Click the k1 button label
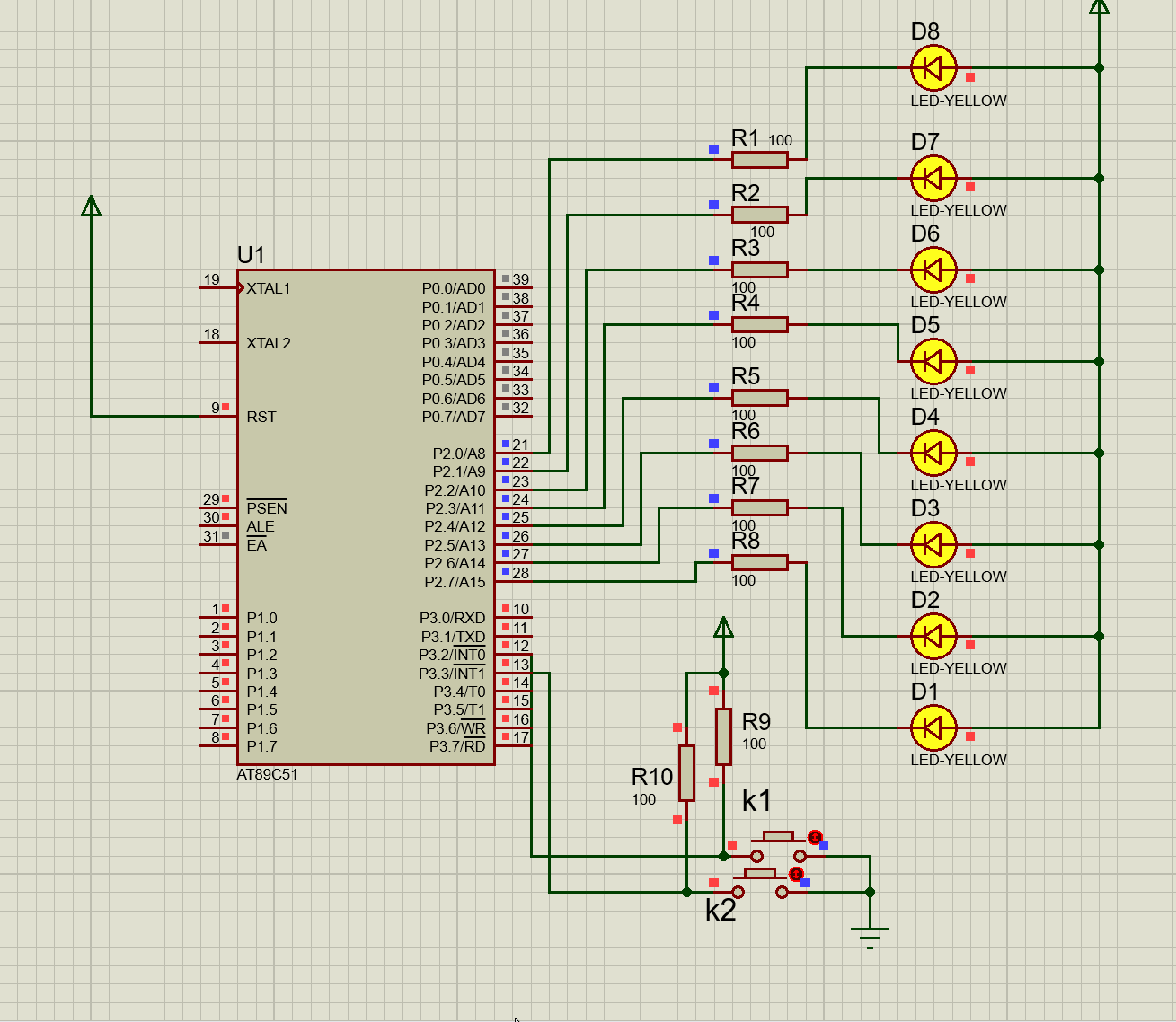The height and width of the screenshot is (1022, 1176). pos(756,800)
